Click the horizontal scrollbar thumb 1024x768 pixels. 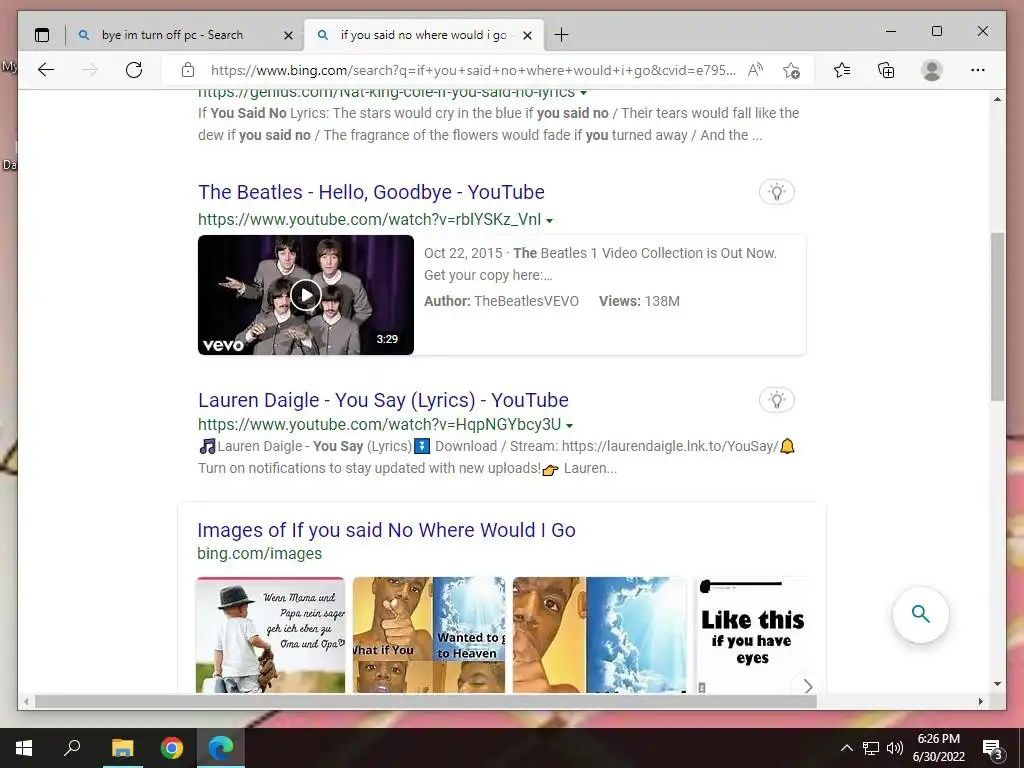click(426, 701)
